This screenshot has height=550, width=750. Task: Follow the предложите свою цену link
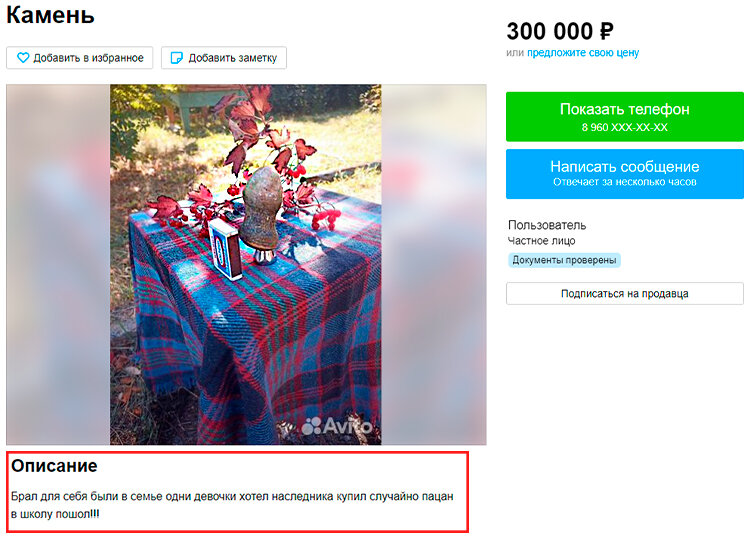tap(583, 53)
